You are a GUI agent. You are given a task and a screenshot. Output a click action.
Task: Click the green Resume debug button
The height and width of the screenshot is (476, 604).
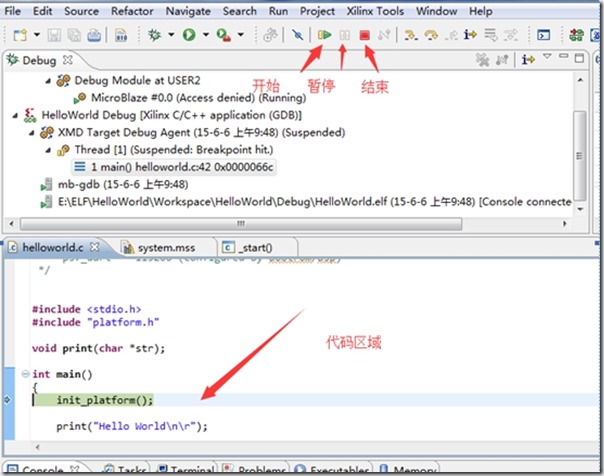coord(325,35)
